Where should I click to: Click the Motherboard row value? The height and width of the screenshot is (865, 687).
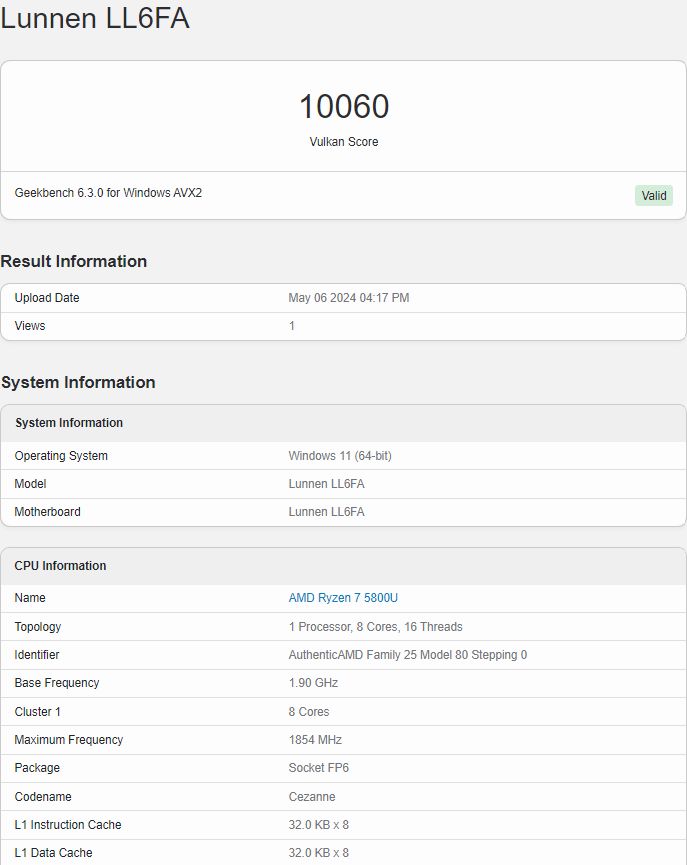coord(326,512)
